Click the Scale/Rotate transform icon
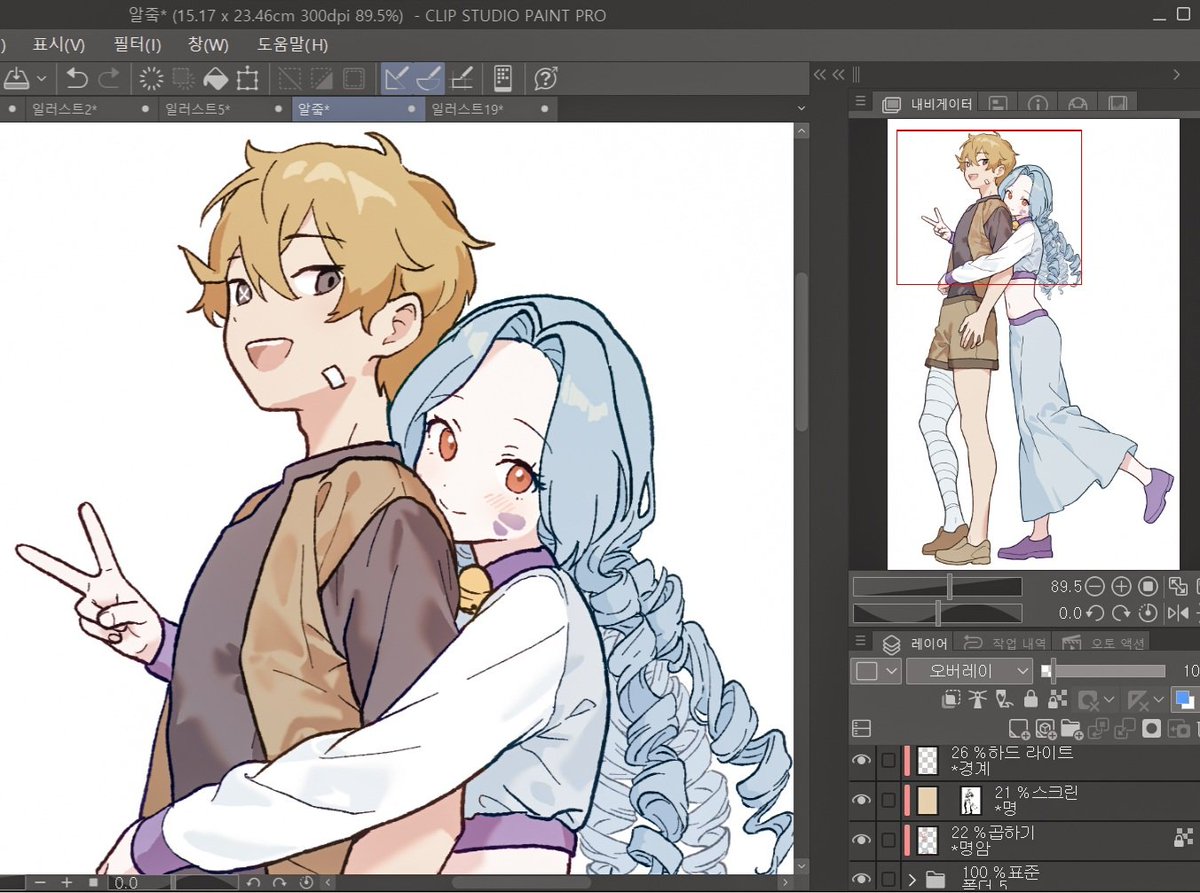This screenshot has height=893, width=1200. [x=247, y=78]
